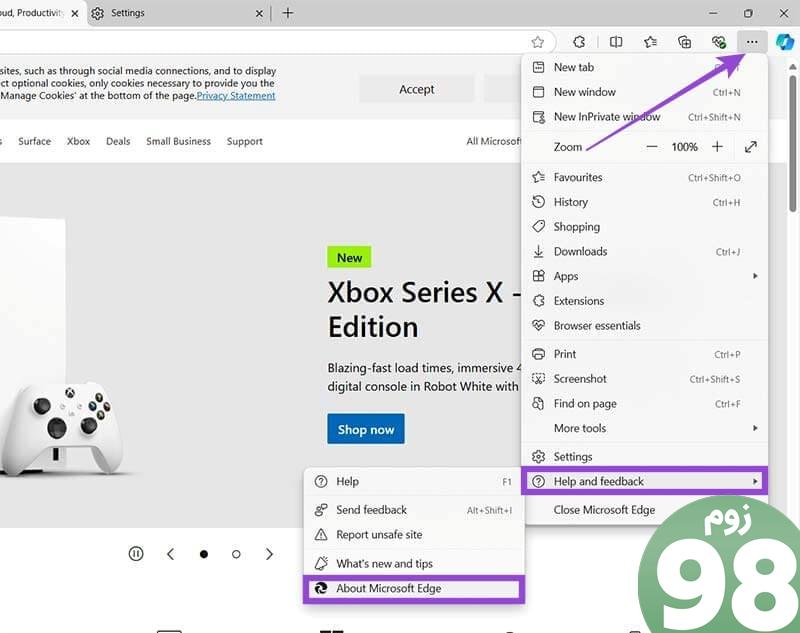Add this page to favourites star
The height and width of the screenshot is (633, 800).
coord(537,42)
